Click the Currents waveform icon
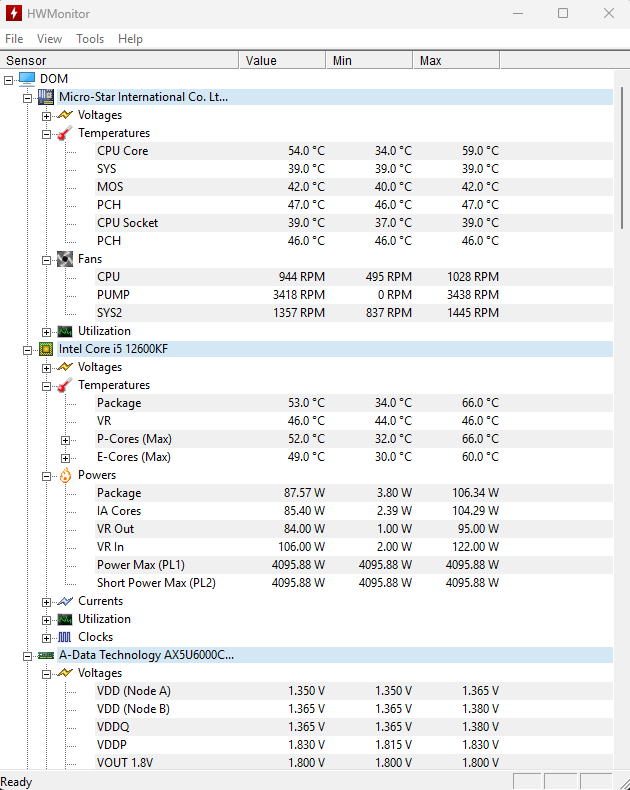Image resolution: width=630 pixels, height=790 pixels. click(65, 601)
